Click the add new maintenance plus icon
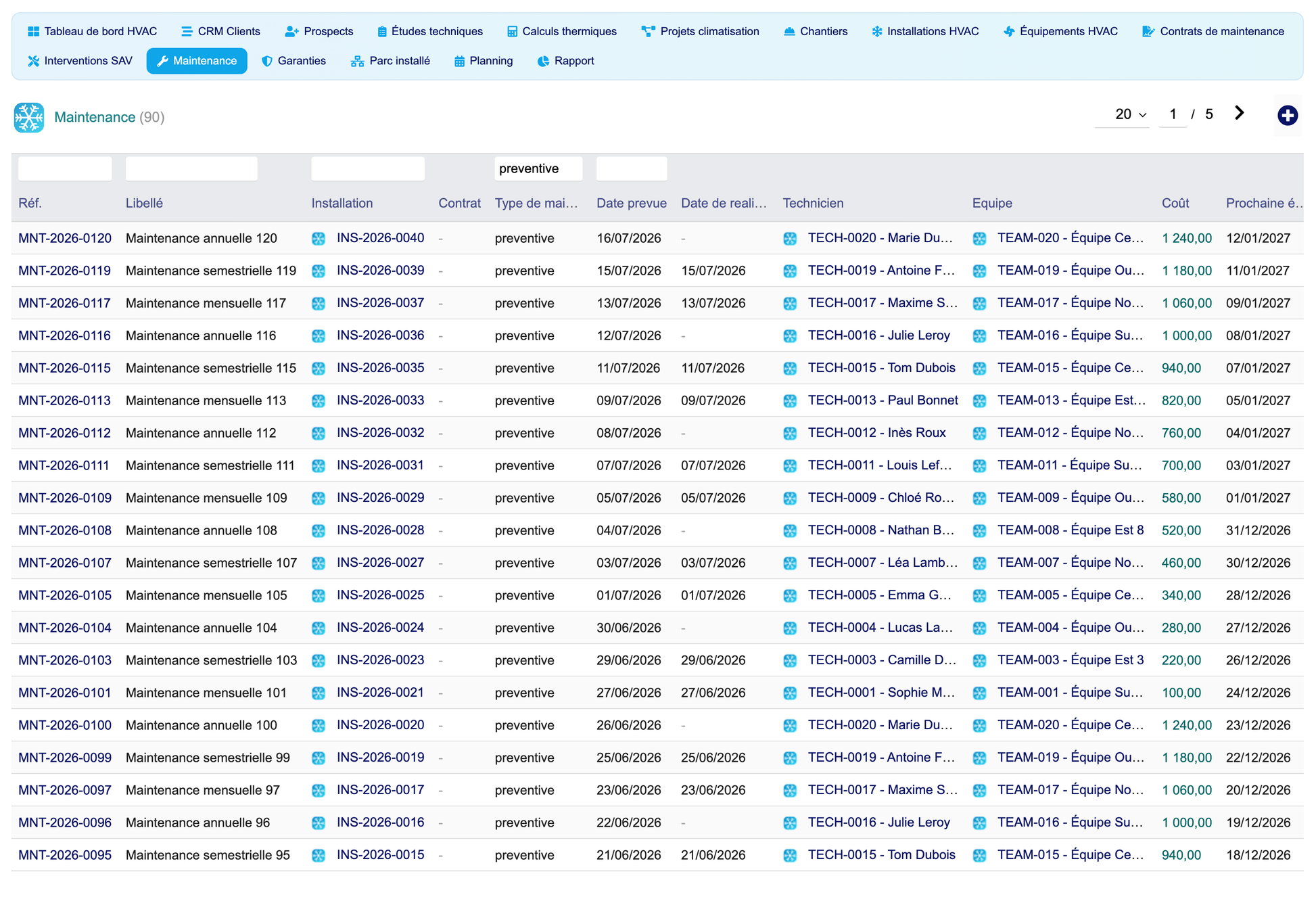The height and width of the screenshot is (924, 1316). pyautogui.click(x=1287, y=115)
